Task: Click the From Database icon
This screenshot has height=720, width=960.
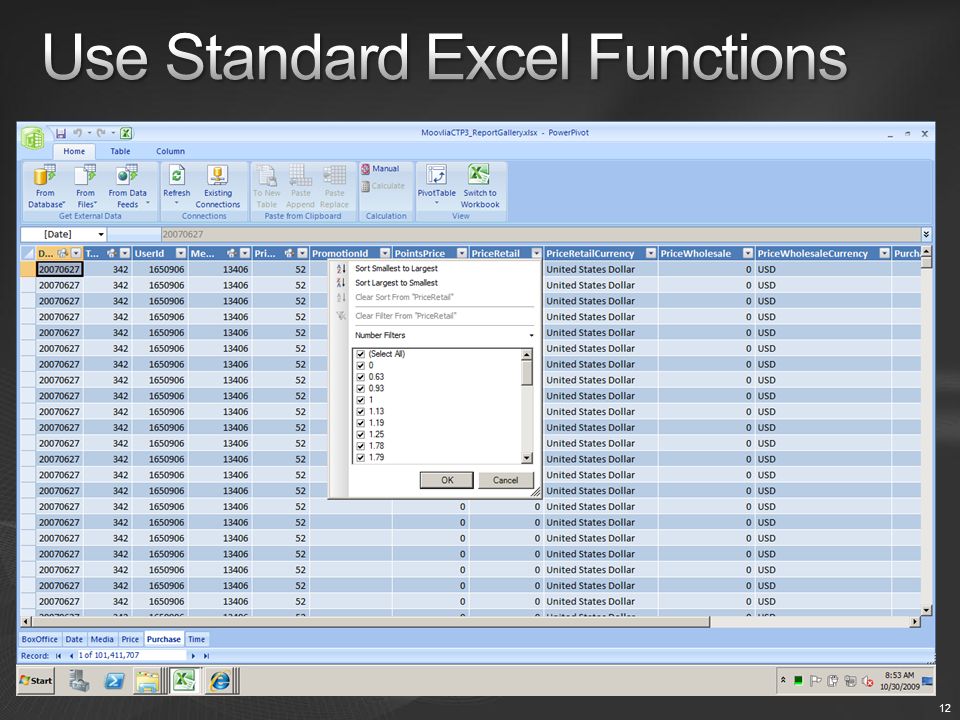Action: [45, 176]
